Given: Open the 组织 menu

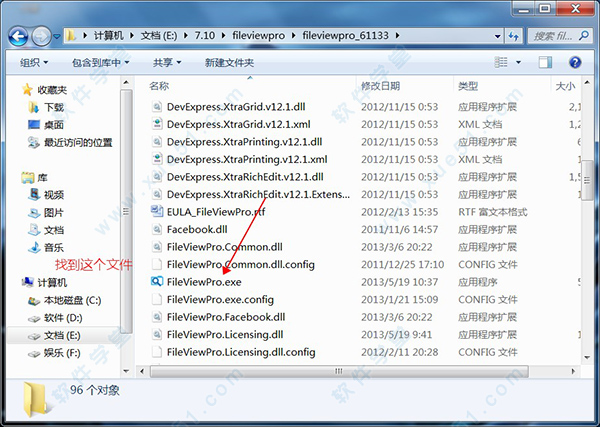Looking at the screenshot, I should 34,62.
